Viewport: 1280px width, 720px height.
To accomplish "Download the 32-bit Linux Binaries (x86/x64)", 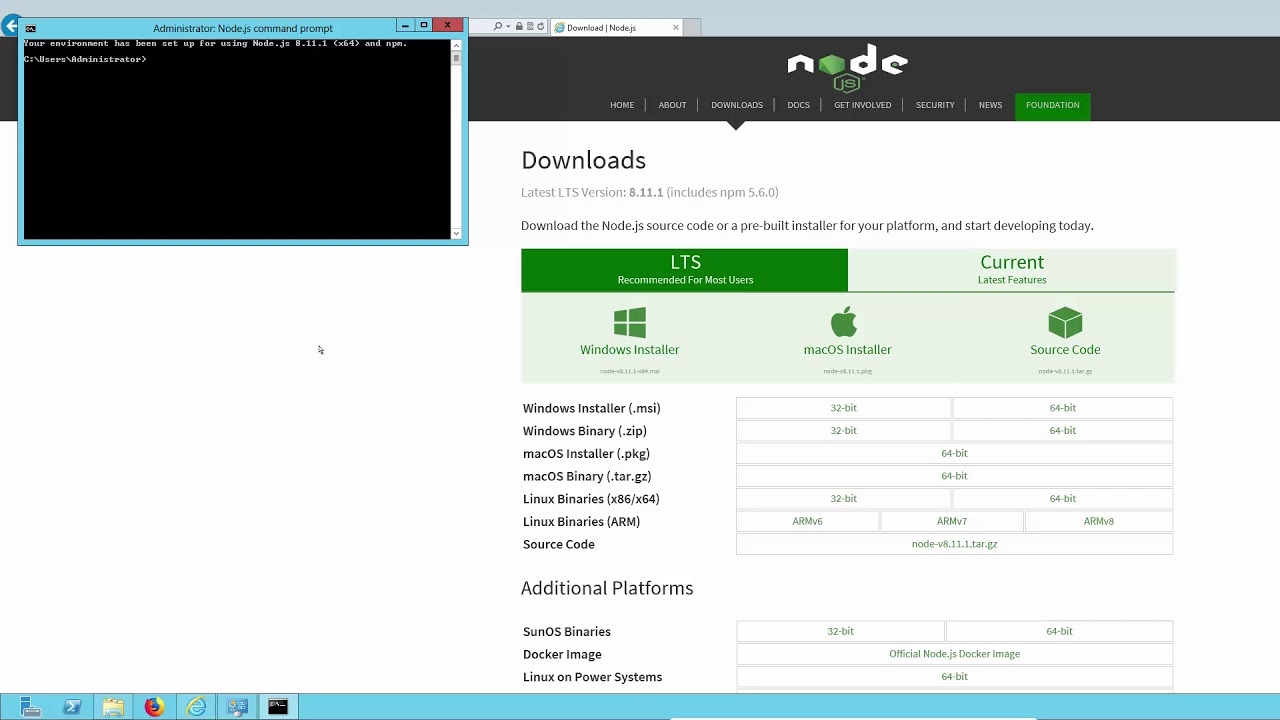I will tap(843, 499).
